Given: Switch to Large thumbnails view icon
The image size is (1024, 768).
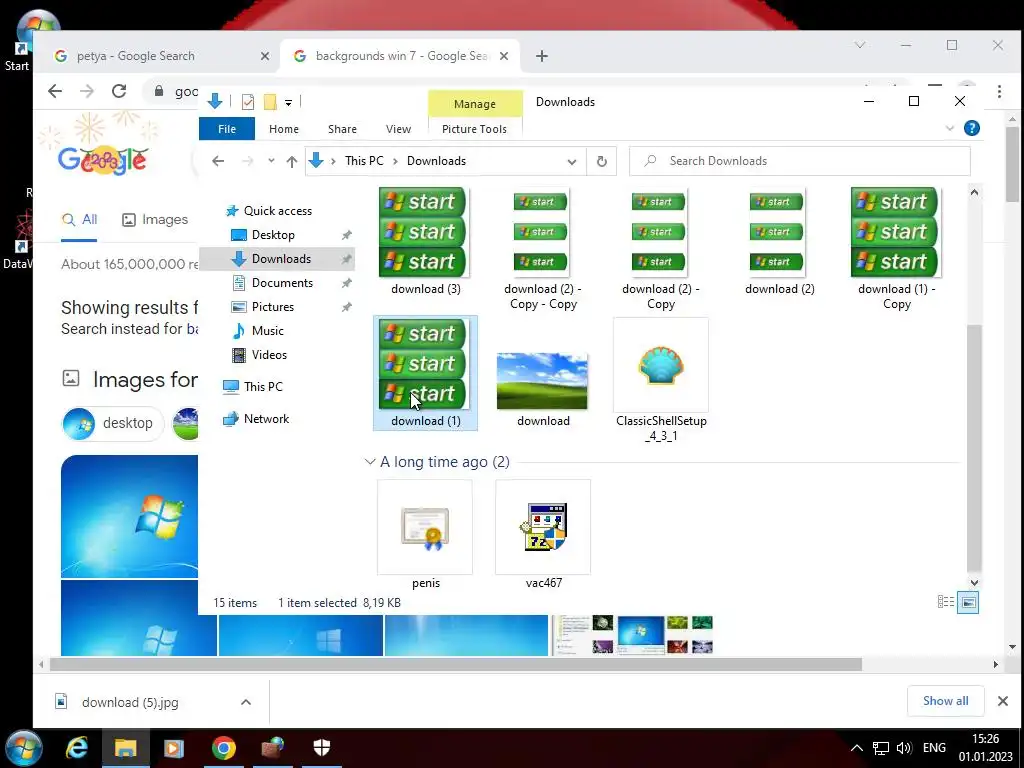Looking at the screenshot, I should click(968, 602).
